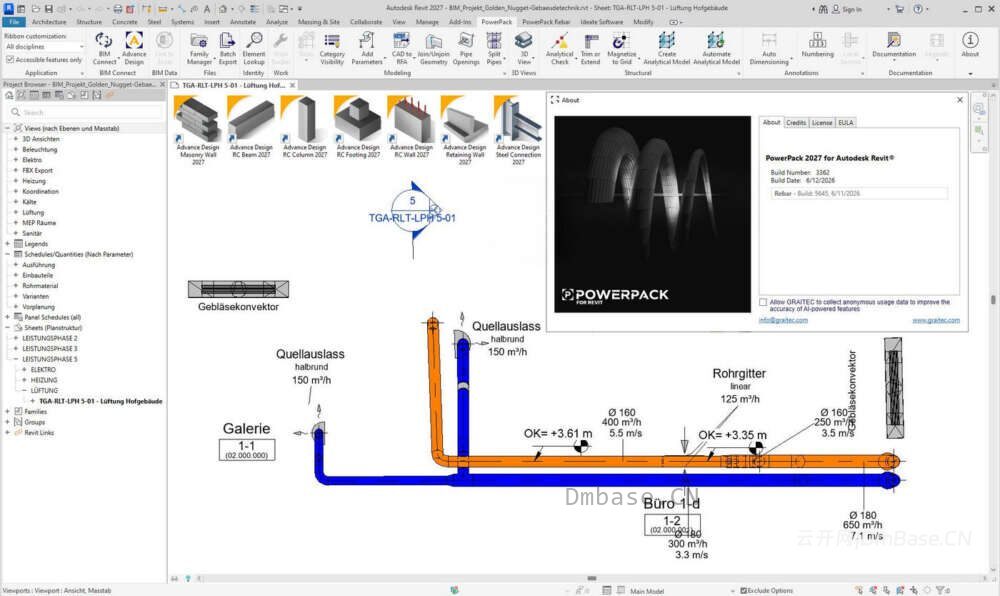This screenshot has height=596, width=1000.
Task: Close the About dialog
Action: (x=960, y=100)
